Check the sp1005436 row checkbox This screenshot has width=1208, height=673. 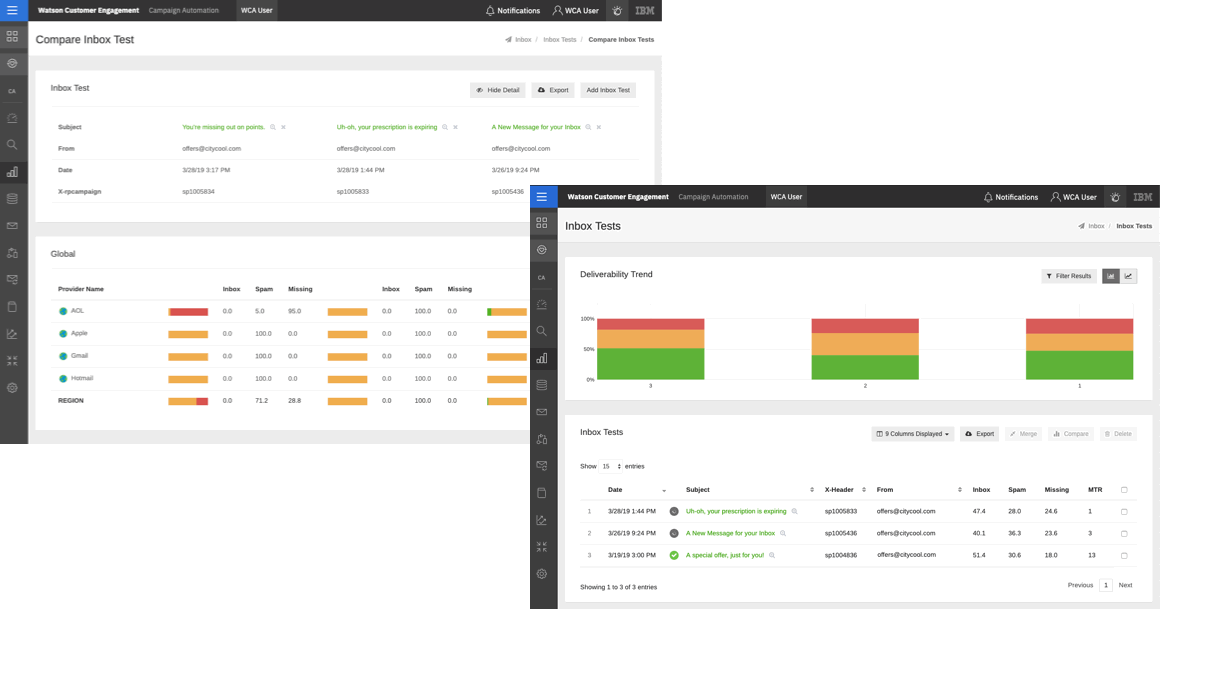point(1124,534)
